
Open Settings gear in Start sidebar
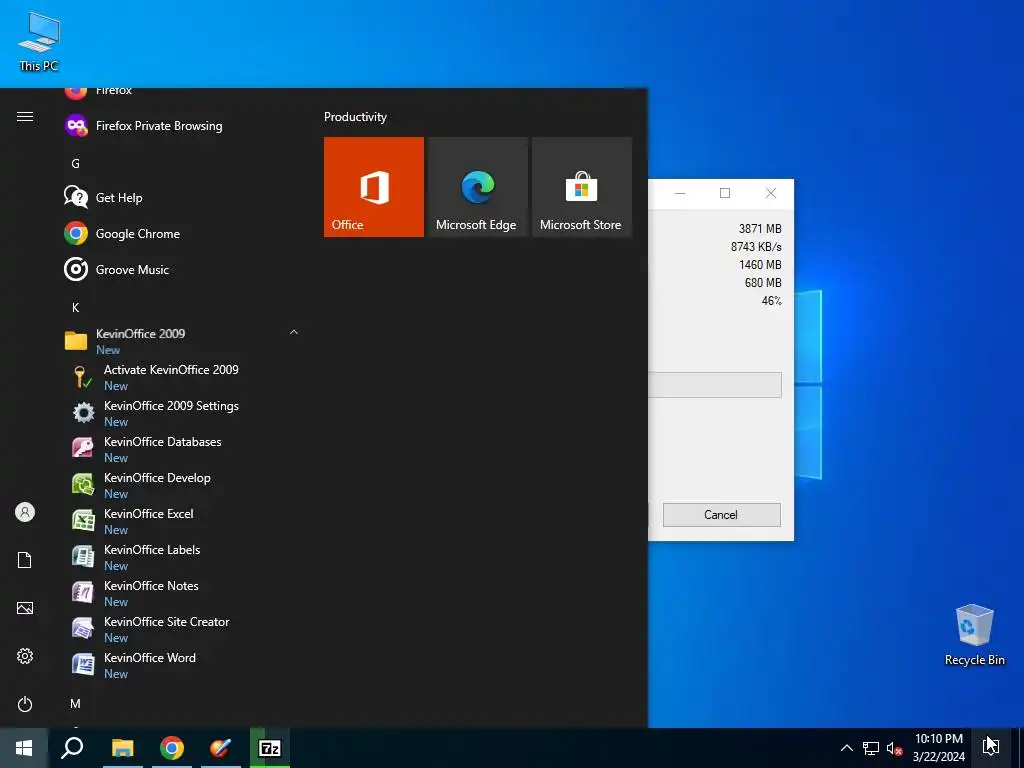click(x=25, y=656)
